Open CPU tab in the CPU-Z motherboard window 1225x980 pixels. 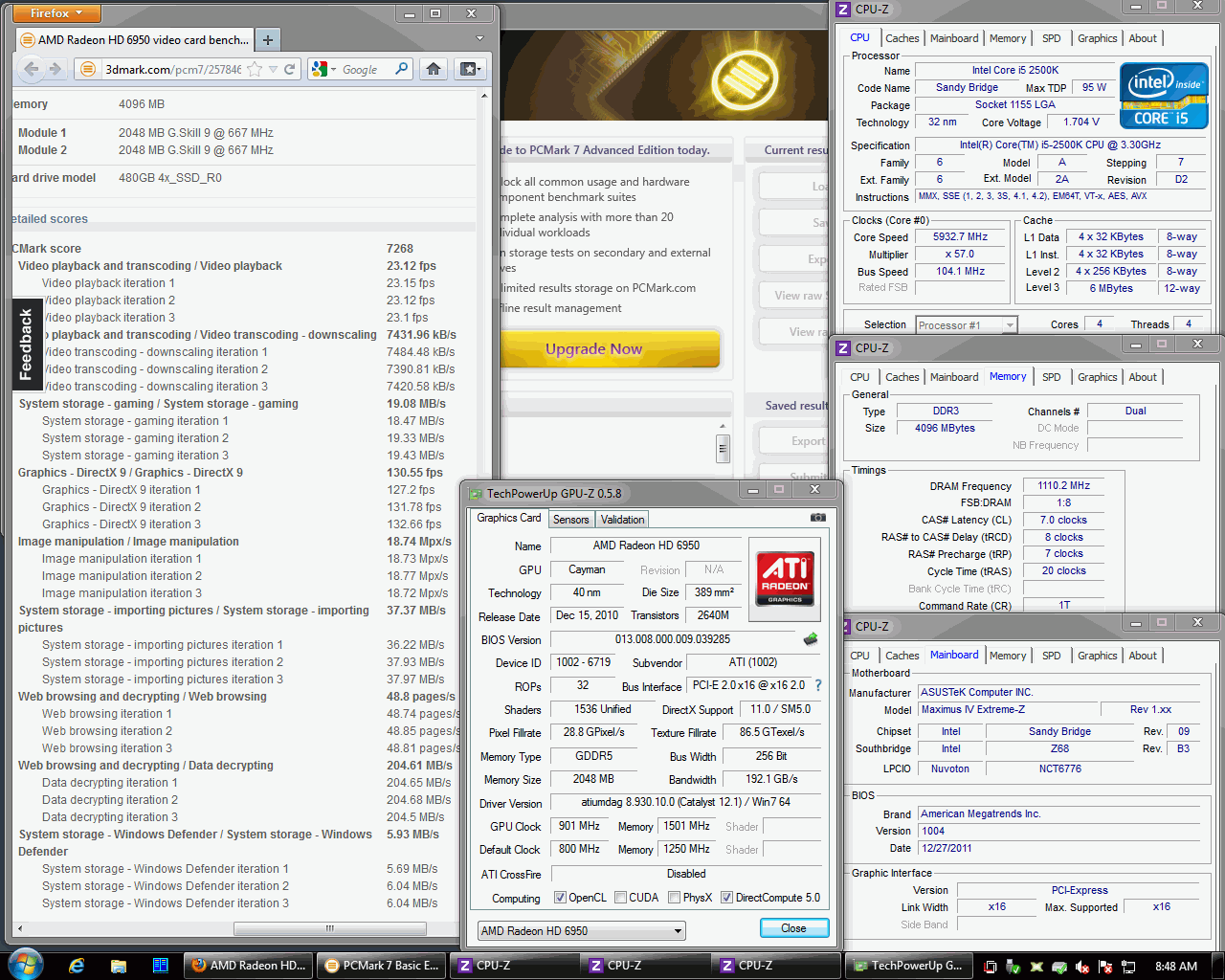click(x=859, y=656)
